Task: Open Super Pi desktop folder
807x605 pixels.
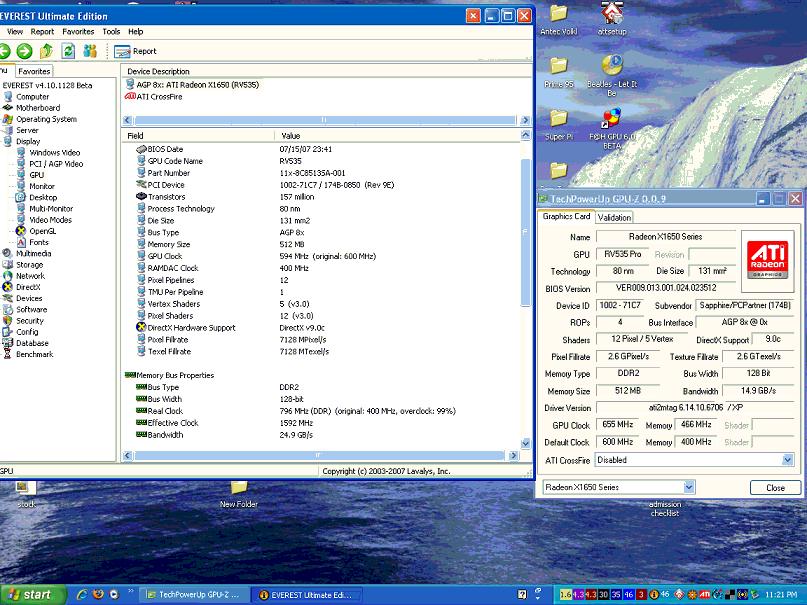Action: [x=558, y=125]
